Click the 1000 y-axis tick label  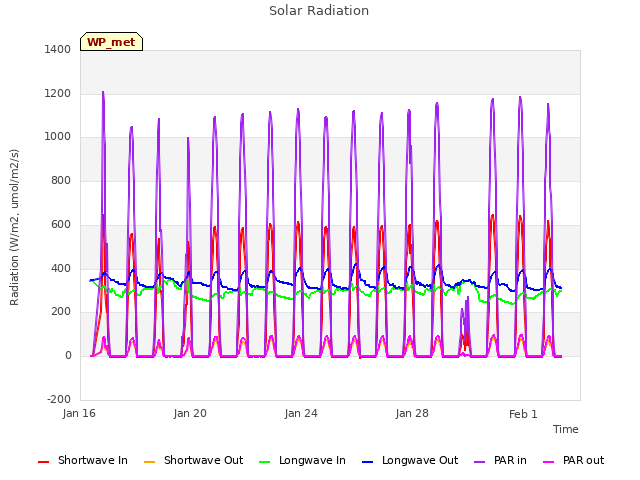58,136
